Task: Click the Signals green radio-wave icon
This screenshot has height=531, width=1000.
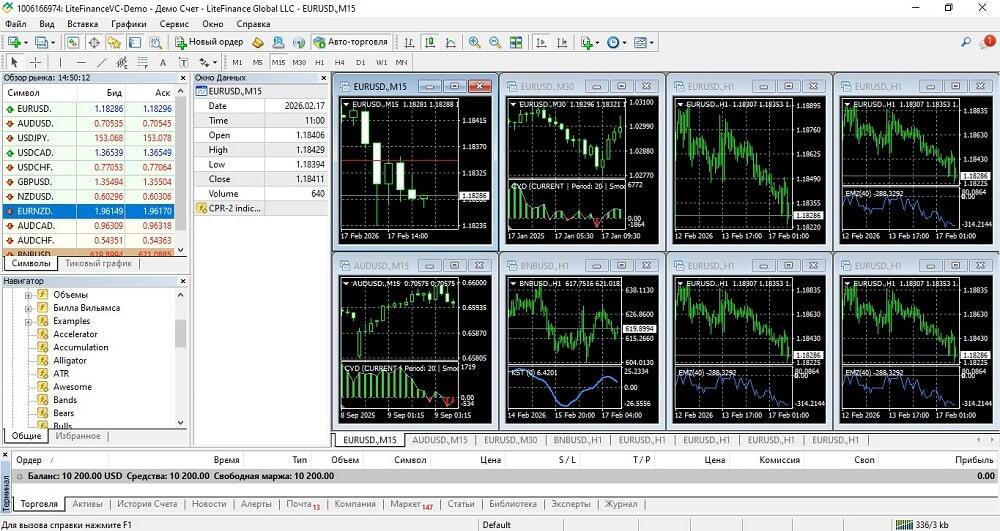Action: tap(298, 42)
